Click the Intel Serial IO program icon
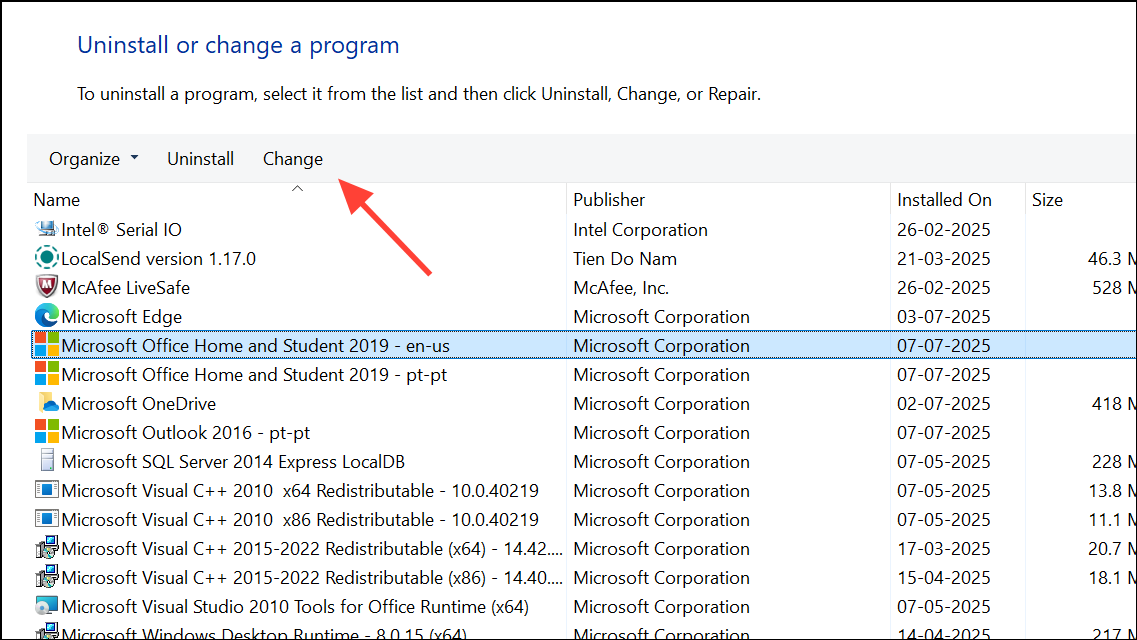The width and height of the screenshot is (1137, 640). (46, 229)
